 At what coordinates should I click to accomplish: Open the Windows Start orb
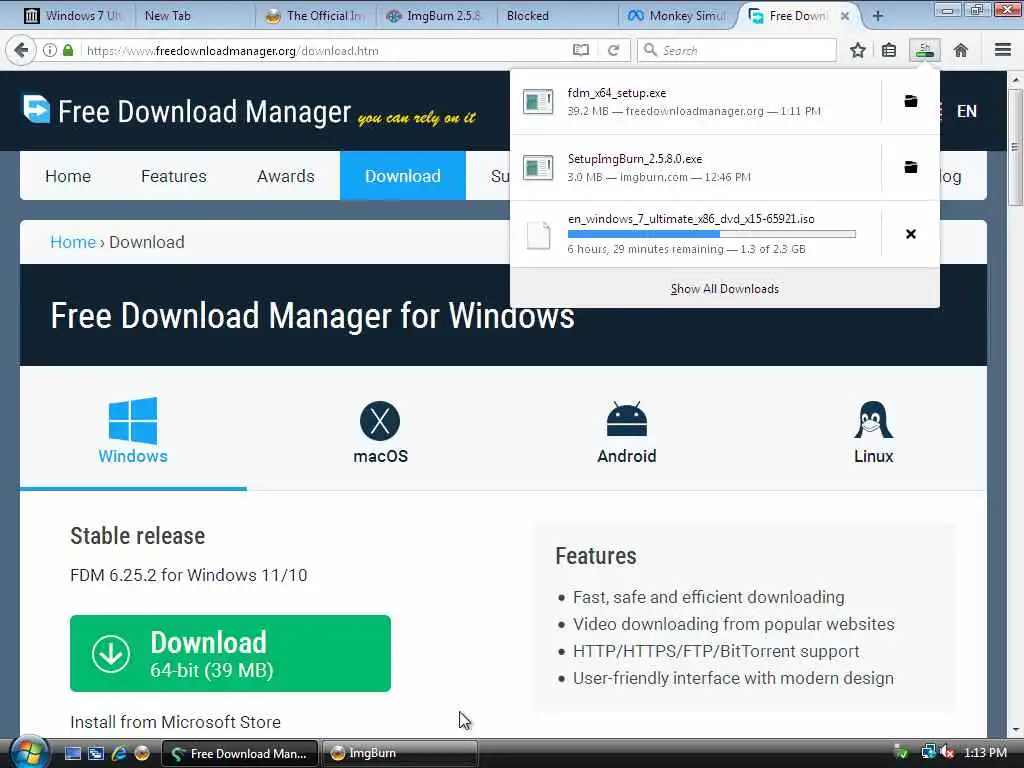29,752
